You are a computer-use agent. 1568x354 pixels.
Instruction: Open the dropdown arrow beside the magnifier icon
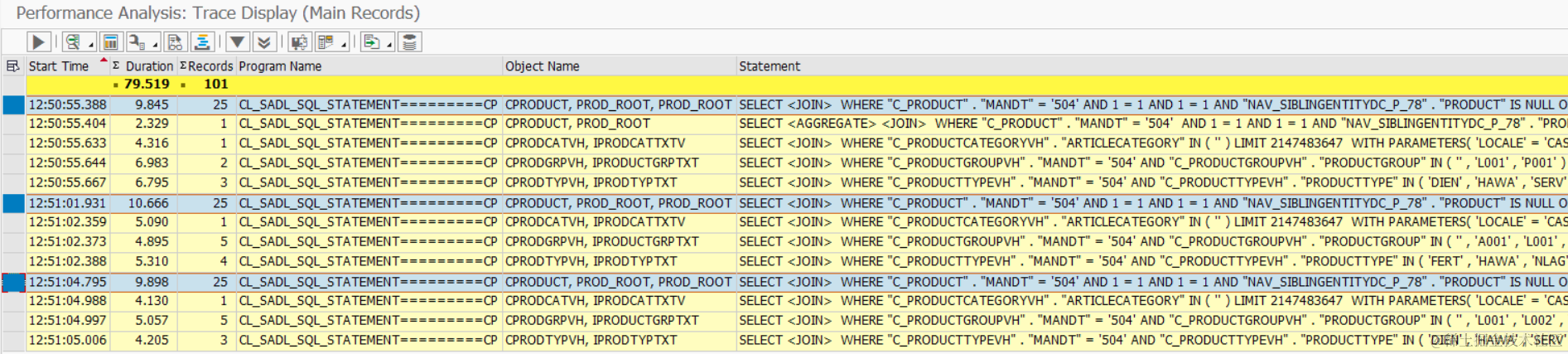90,45
